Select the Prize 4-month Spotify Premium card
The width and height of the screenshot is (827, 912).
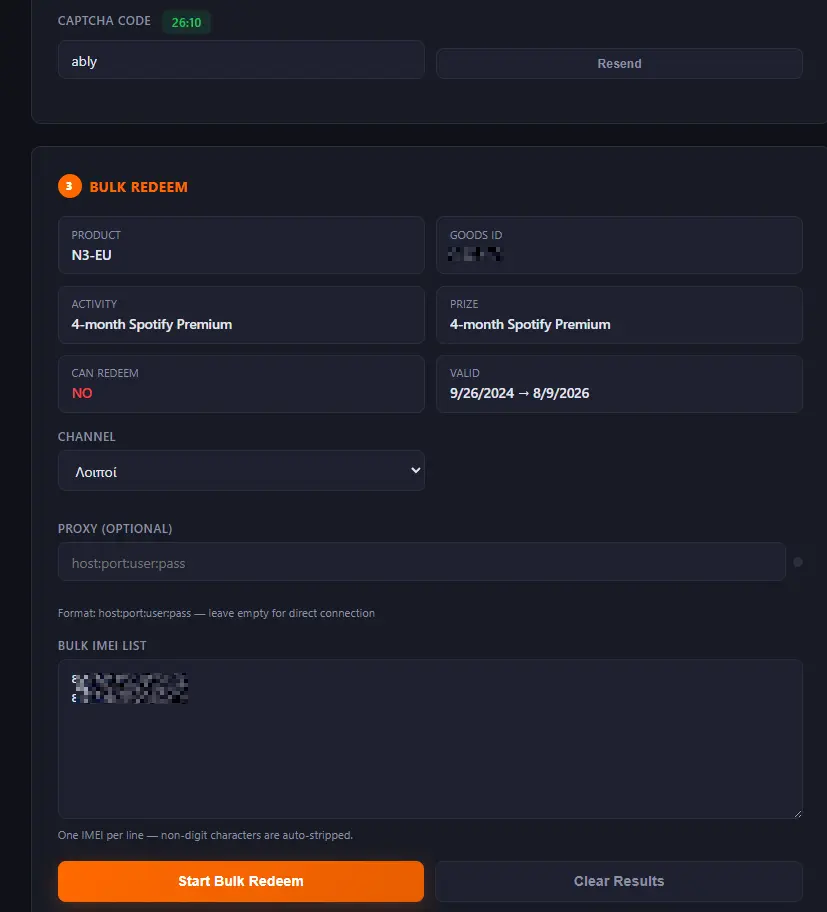(x=619, y=315)
